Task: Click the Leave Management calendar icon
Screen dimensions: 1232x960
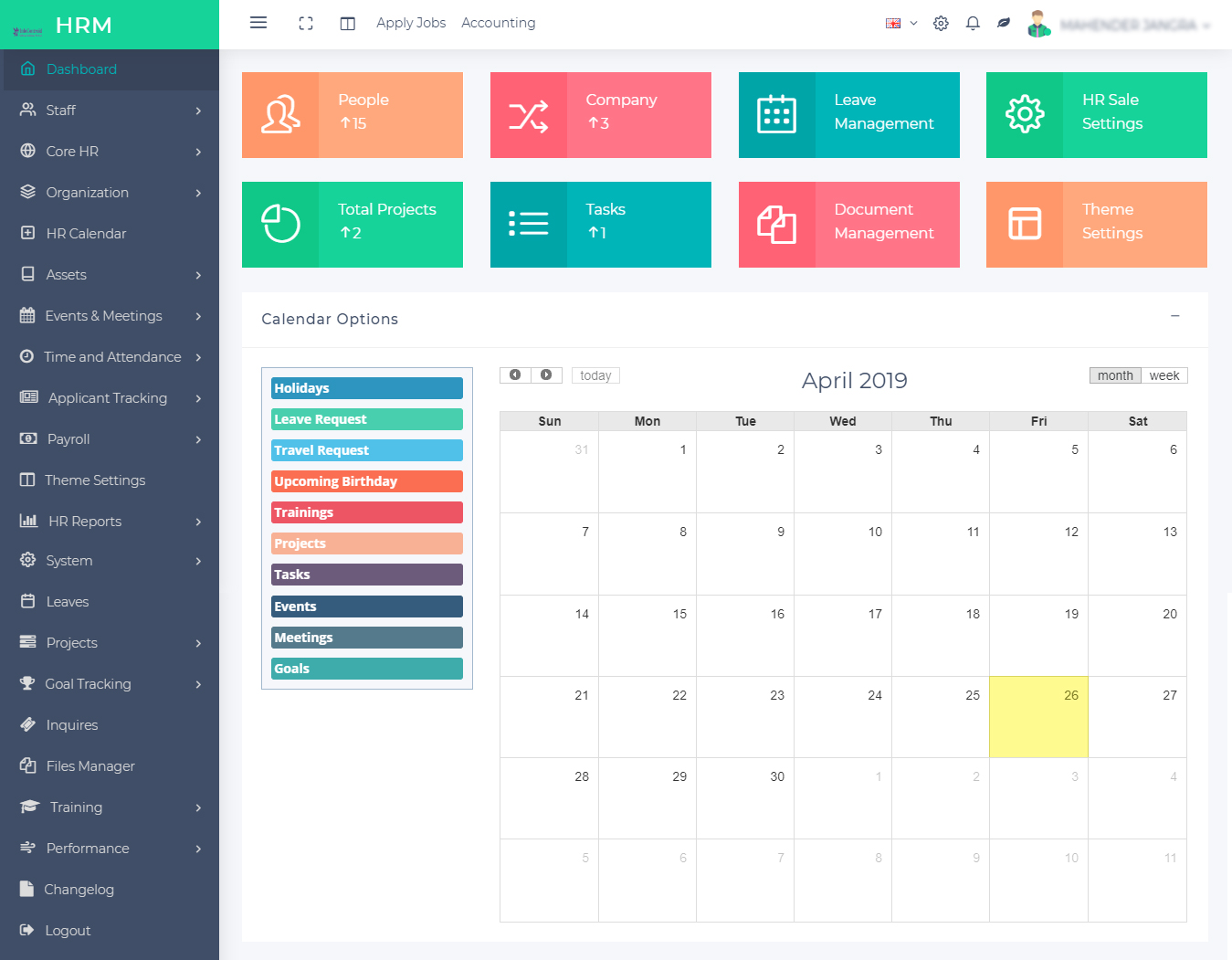Action: click(x=776, y=115)
